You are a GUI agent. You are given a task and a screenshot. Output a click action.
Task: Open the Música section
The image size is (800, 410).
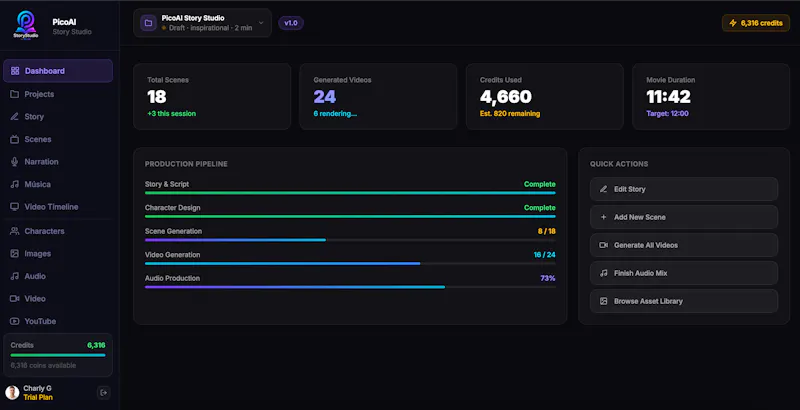click(58, 184)
